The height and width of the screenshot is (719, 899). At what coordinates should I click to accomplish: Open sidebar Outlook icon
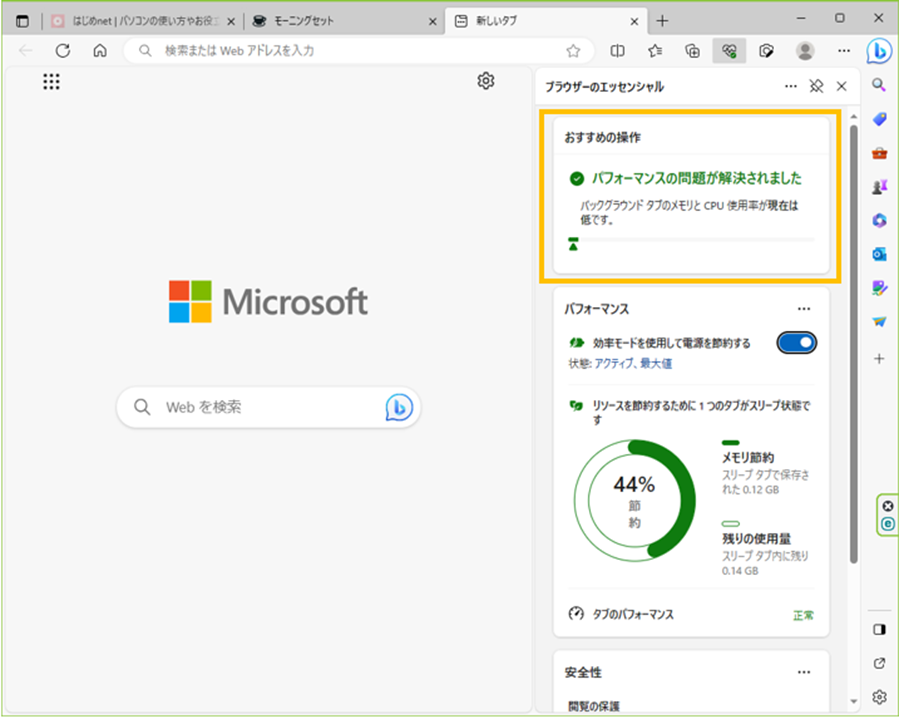click(x=880, y=253)
